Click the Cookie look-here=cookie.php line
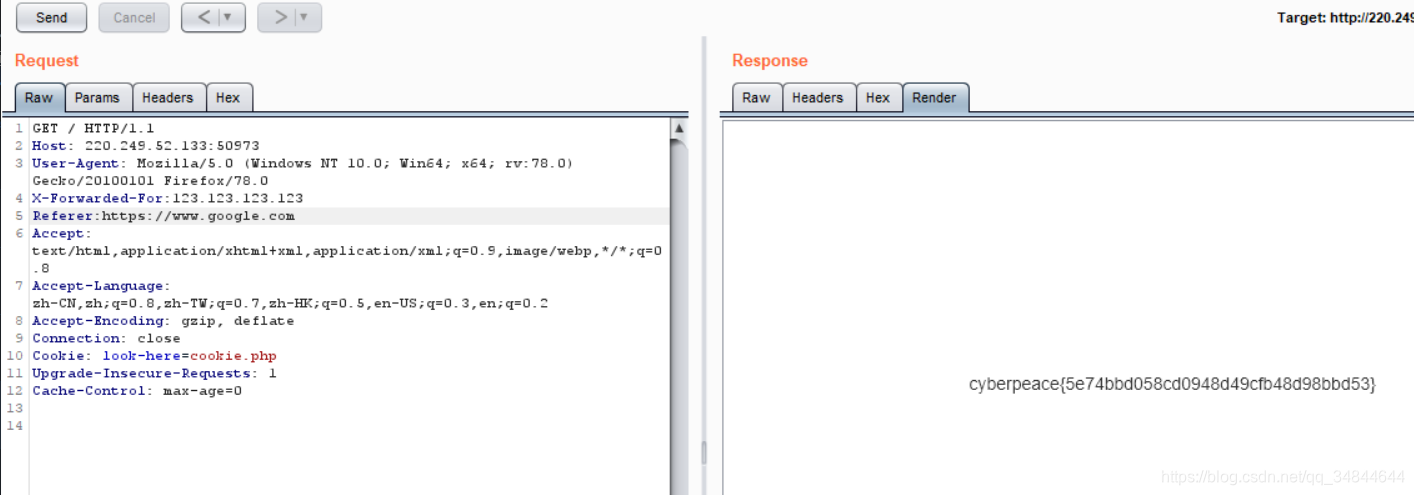 click(154, 355)
